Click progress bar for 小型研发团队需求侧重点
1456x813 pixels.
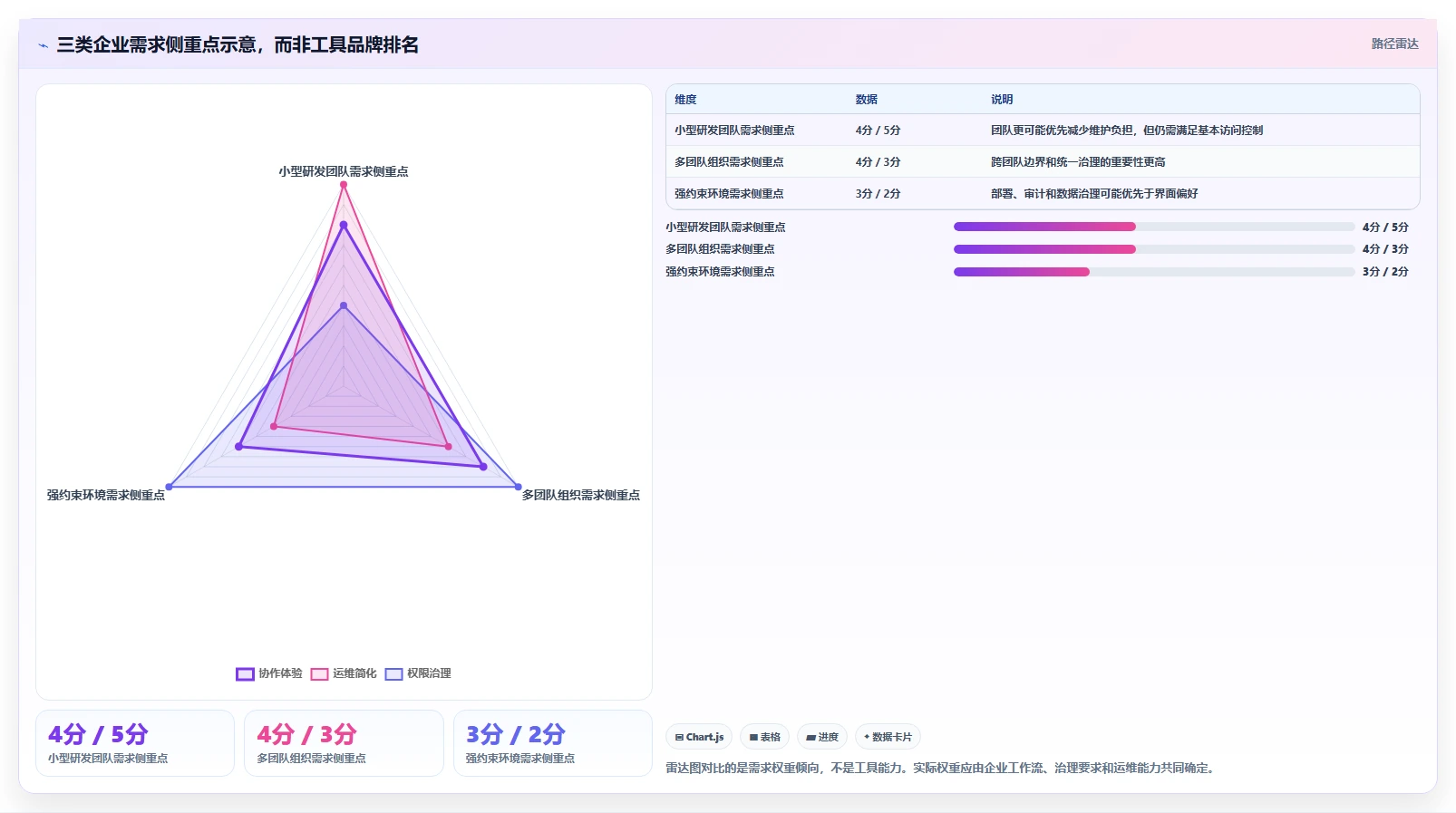click(1154, 227)
